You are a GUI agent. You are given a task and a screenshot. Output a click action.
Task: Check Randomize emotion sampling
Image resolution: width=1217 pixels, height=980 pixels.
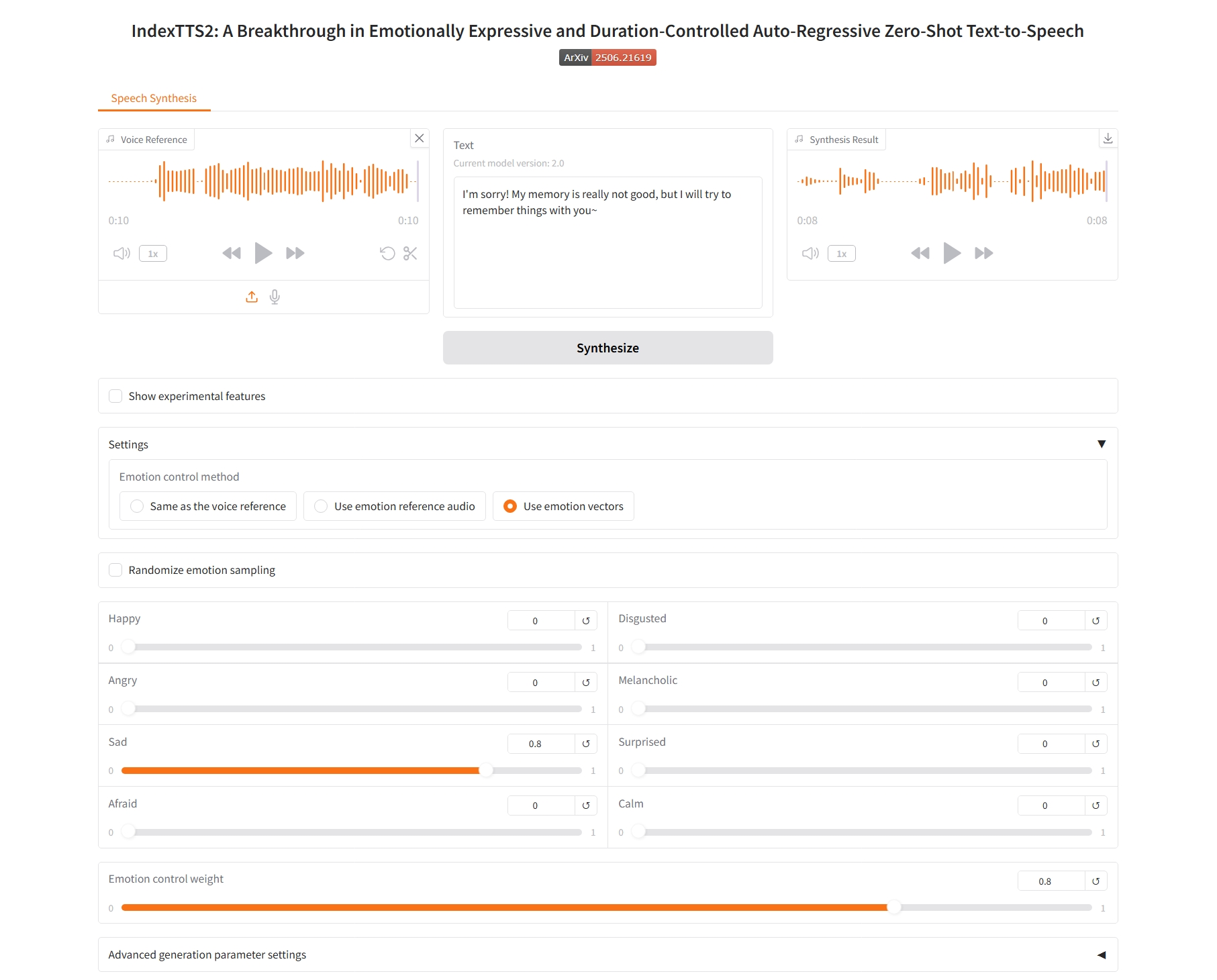pos(116,570)
